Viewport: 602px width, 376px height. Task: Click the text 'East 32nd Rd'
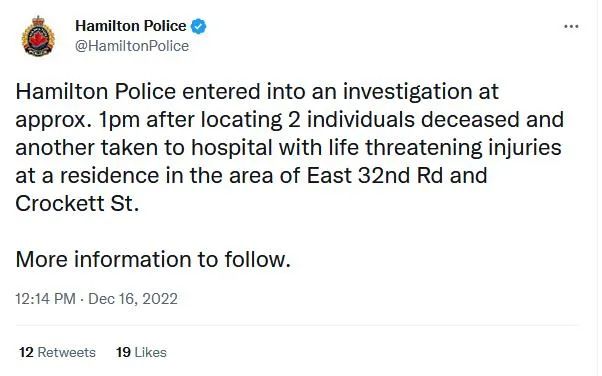tap(375, 176)
